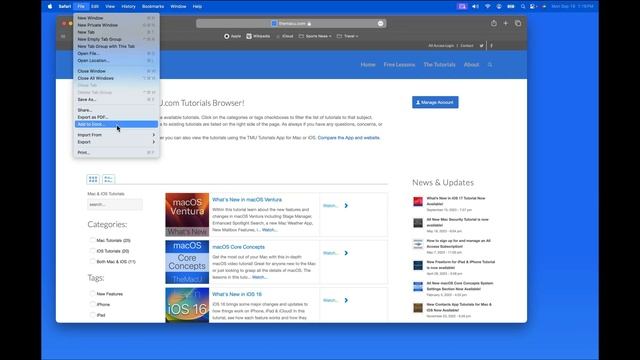Click the About nav link
The width and height of the screenshot is (640, 360).
point(471,64)
